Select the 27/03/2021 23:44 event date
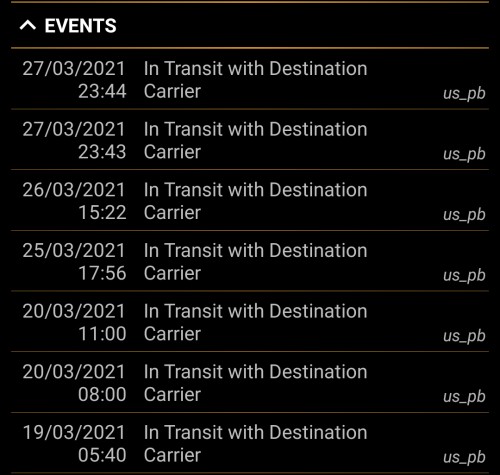 click(x=74, y=80)
